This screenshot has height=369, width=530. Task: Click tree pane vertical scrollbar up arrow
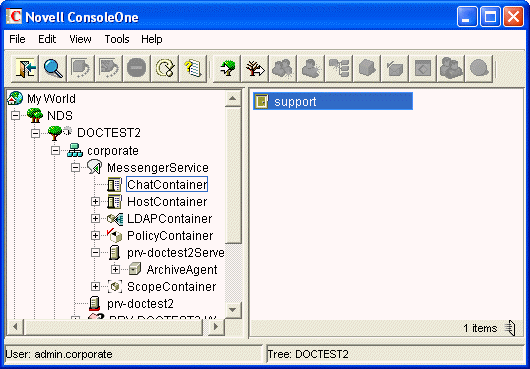pyautogui.click(x=232, y=98)
